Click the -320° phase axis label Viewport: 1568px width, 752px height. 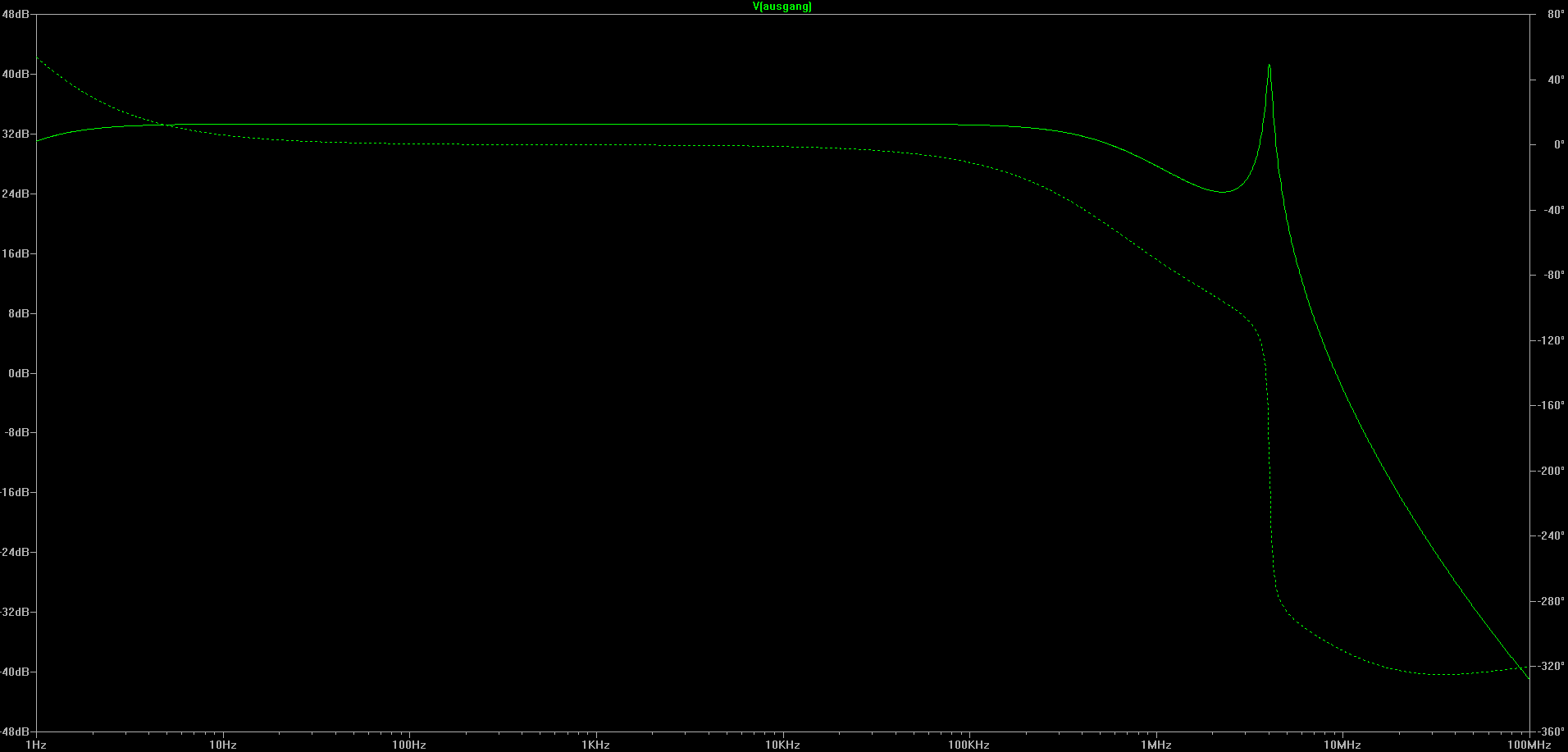click(1552, 666)
